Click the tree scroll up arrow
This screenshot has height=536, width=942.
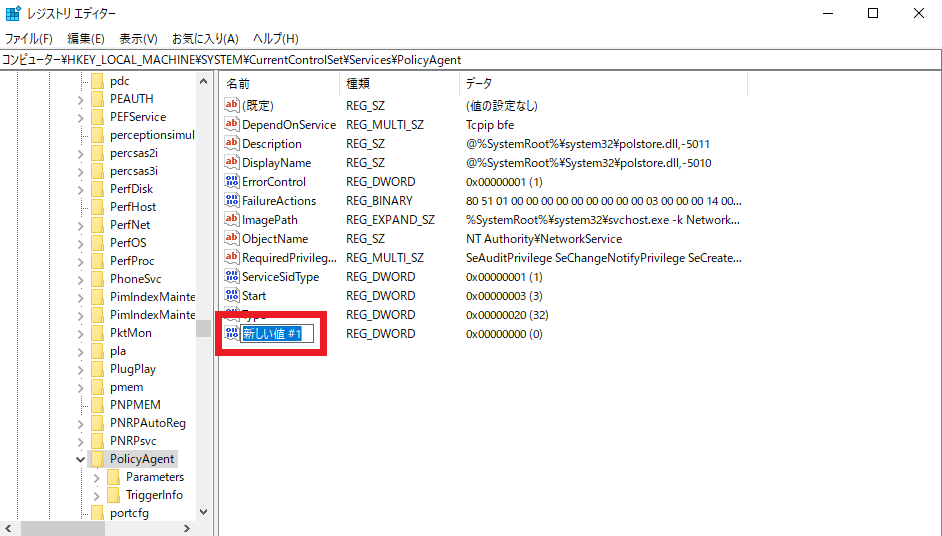click(x=203, y=81)
